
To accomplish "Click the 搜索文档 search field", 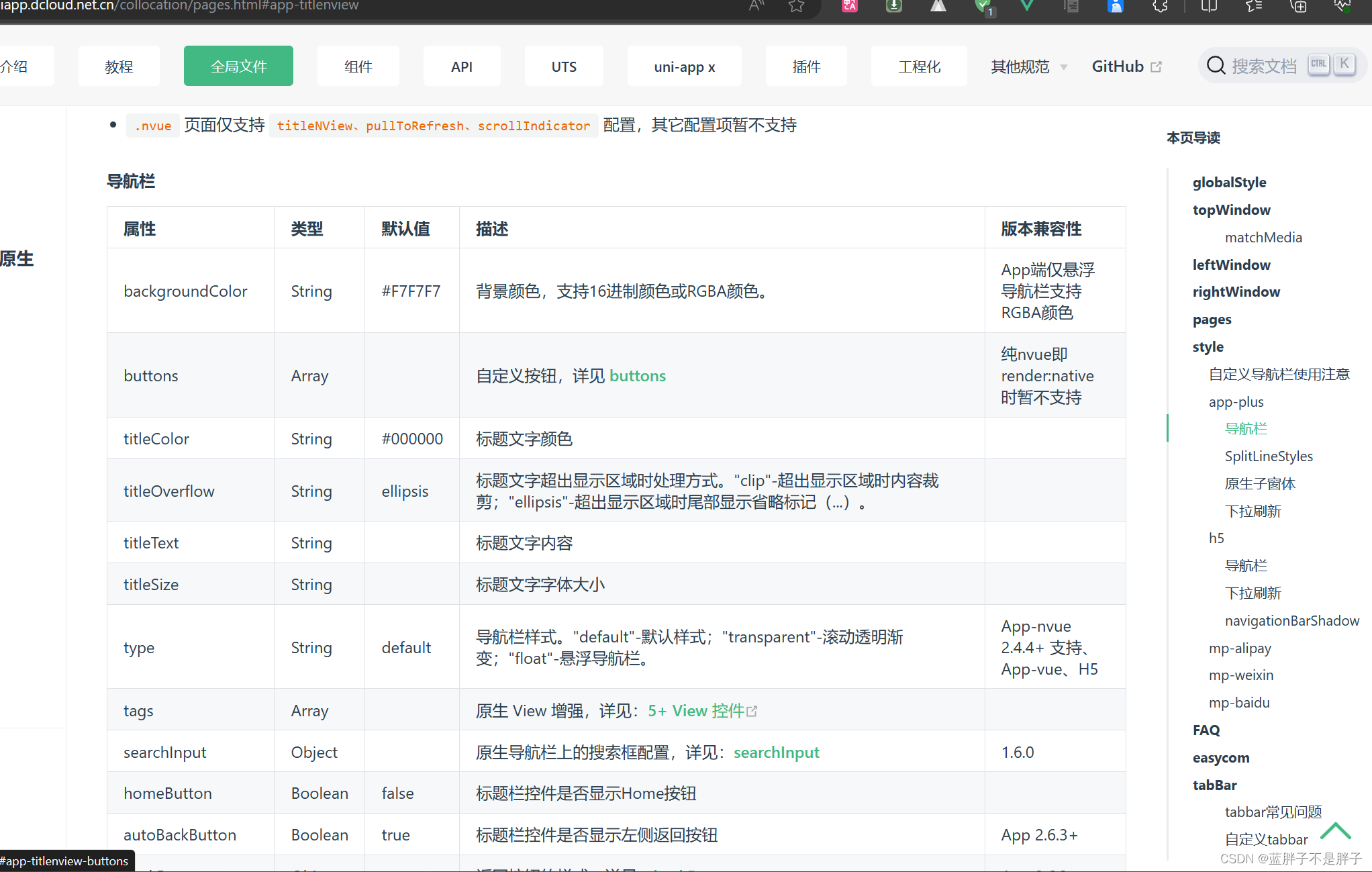I will 1282,66.
